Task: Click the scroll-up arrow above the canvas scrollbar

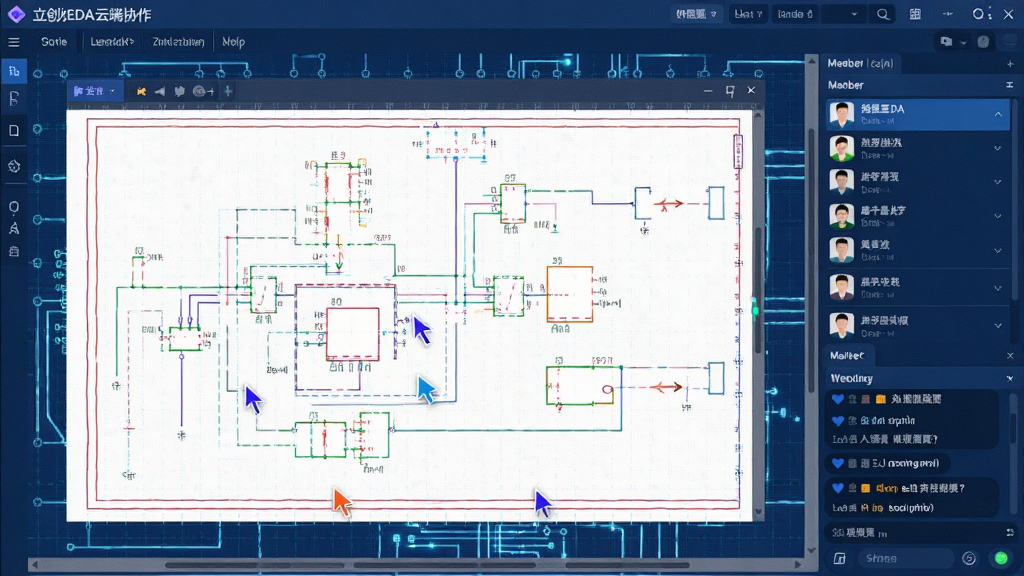Action: pyautogui.click(x=812, y=61)
